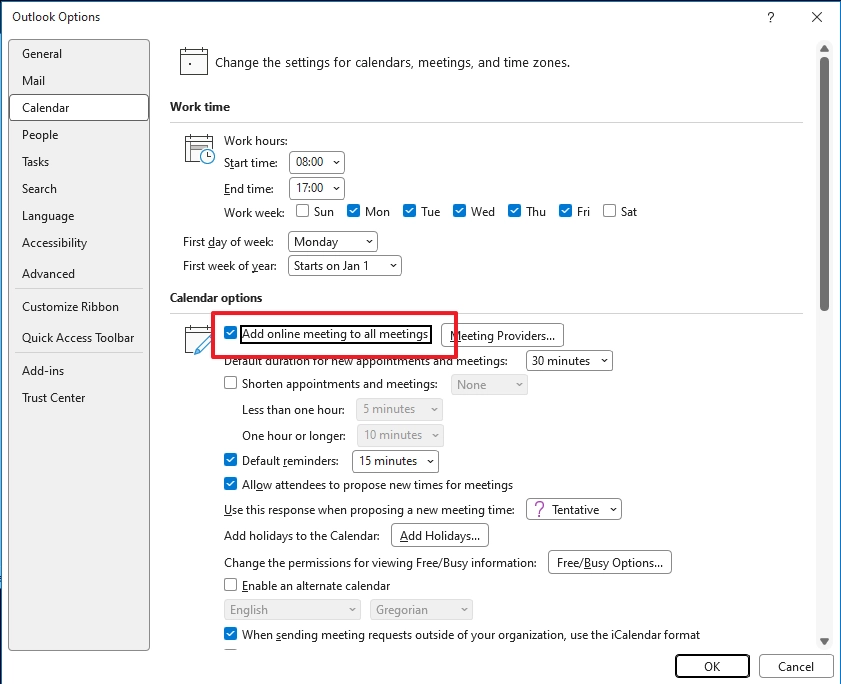Open the Help question mark
This screenshot has height=684, width=841.
pos(770,17)
